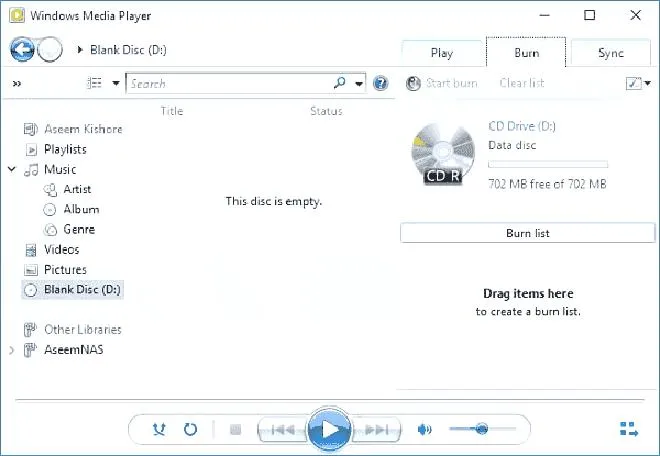The height and width of the screenshot is (456, 660).
Task: Open the Burn options checkmark dropdown
Action: click(x=638, y=83)
